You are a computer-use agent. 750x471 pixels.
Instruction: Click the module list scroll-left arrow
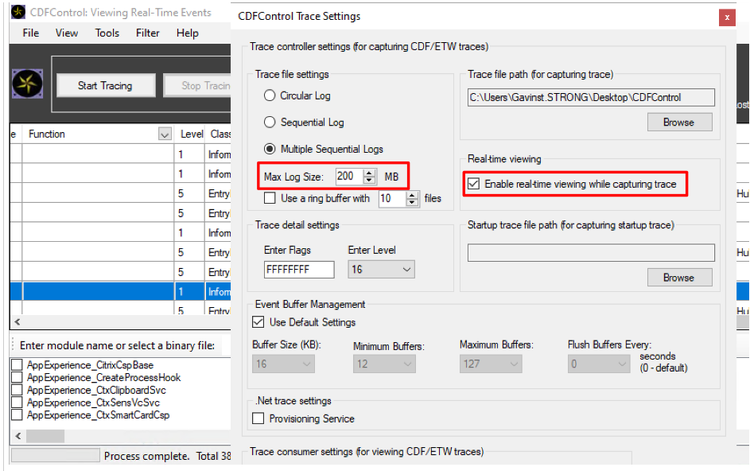[18, 436]
